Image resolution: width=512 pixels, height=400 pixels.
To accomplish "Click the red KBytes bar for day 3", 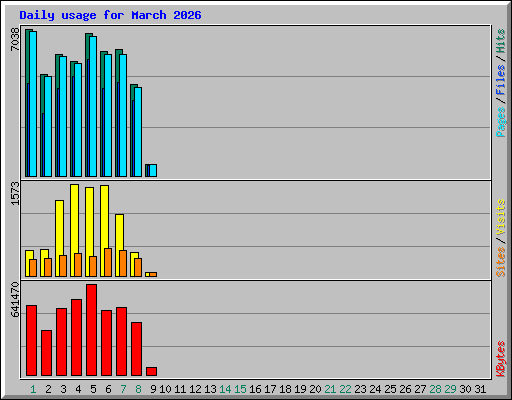I will pyautogui.click(x=61, y=342).
